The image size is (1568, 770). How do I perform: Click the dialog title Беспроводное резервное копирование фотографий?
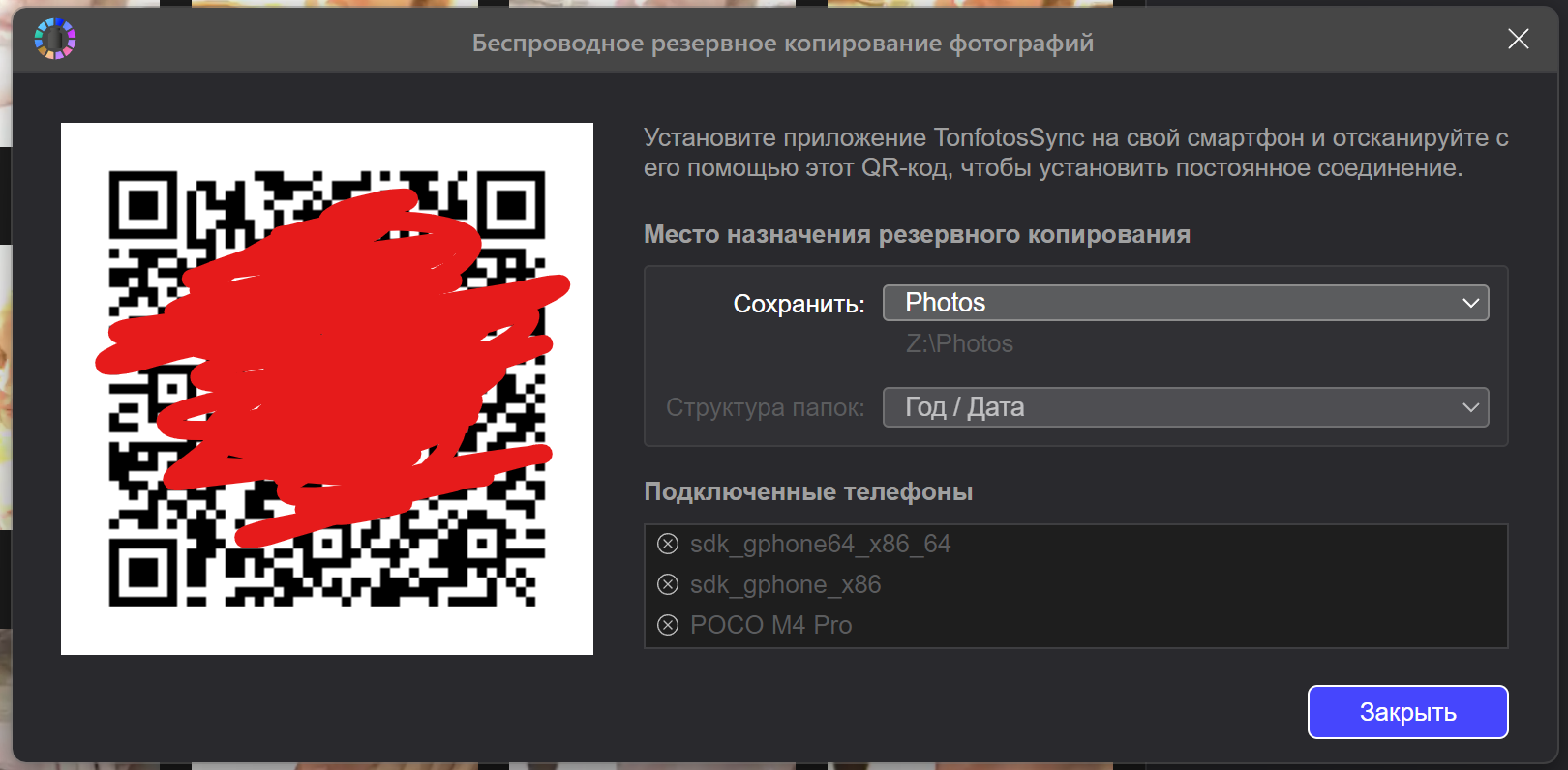[x=782, y=43]
